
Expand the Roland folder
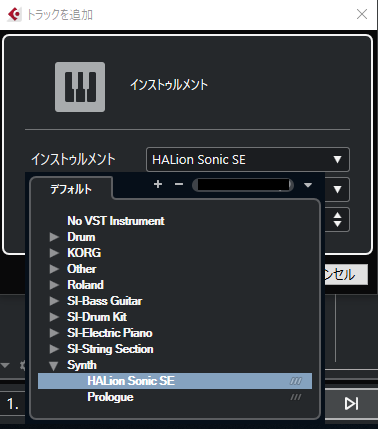(x=54, y=285)
